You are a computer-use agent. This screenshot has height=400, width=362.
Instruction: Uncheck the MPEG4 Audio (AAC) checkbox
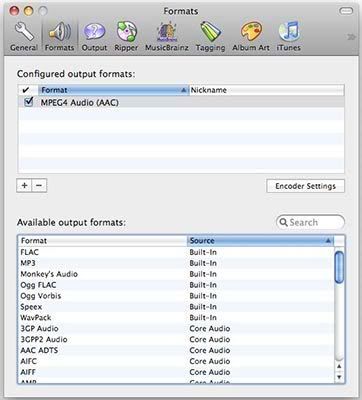click(29, 102)
